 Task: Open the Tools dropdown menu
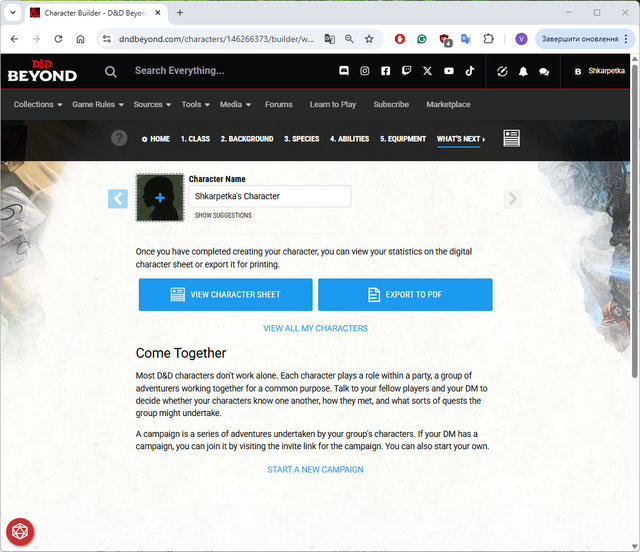point(195,104)
